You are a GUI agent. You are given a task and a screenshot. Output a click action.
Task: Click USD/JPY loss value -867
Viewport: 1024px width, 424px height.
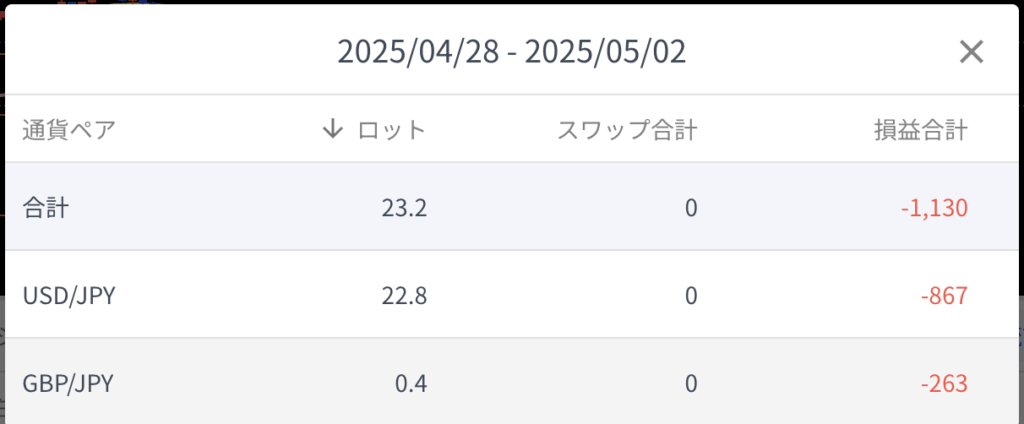pos(945,296)
